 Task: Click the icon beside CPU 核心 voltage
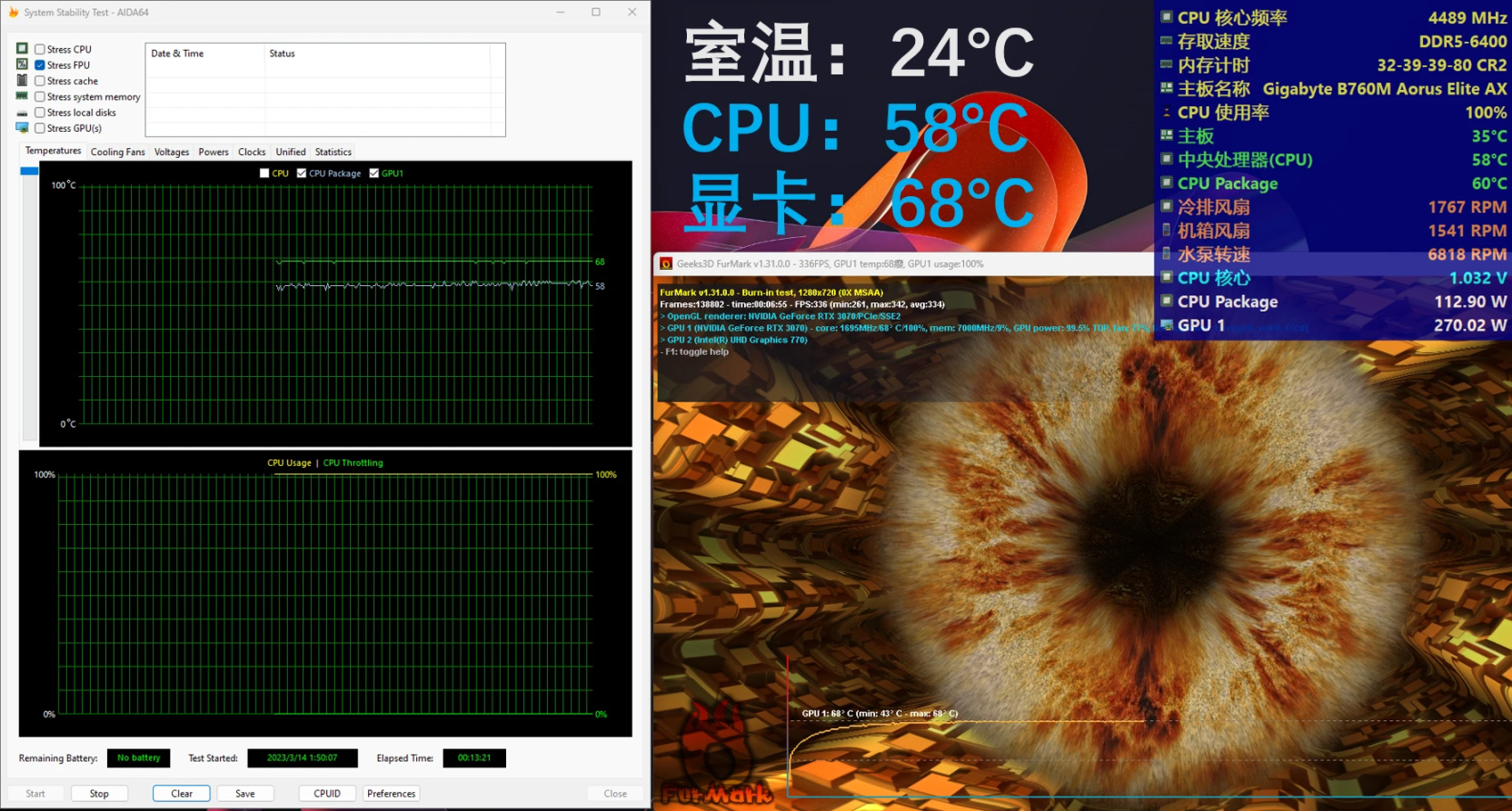(1167, 277)
